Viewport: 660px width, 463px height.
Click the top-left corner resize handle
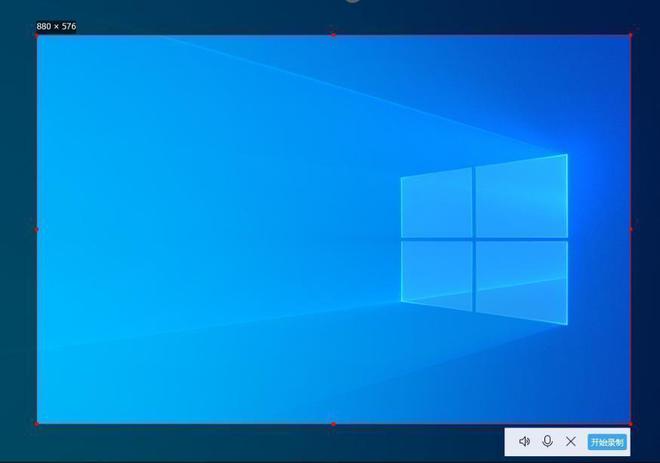[37, 35]
